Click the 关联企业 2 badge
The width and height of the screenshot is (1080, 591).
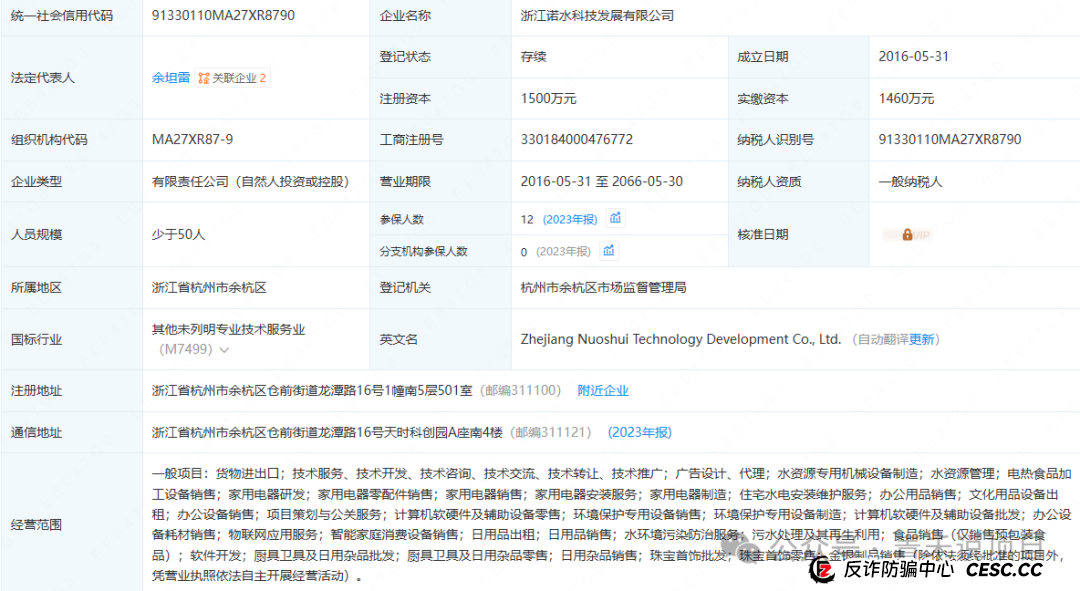click(233, 78)
